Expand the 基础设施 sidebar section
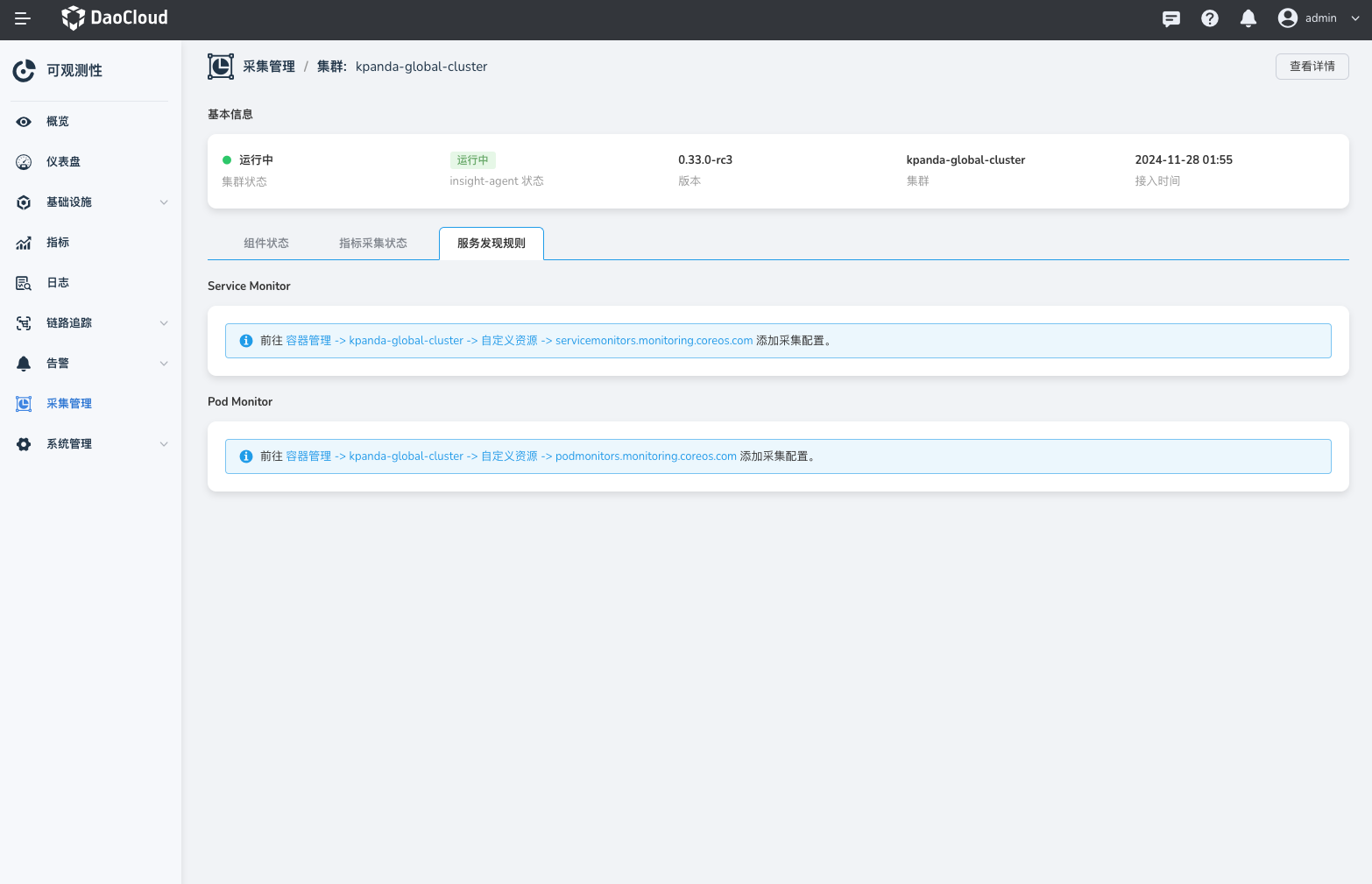The height and width of the screenshot is (884, 1372). point(163,202)
